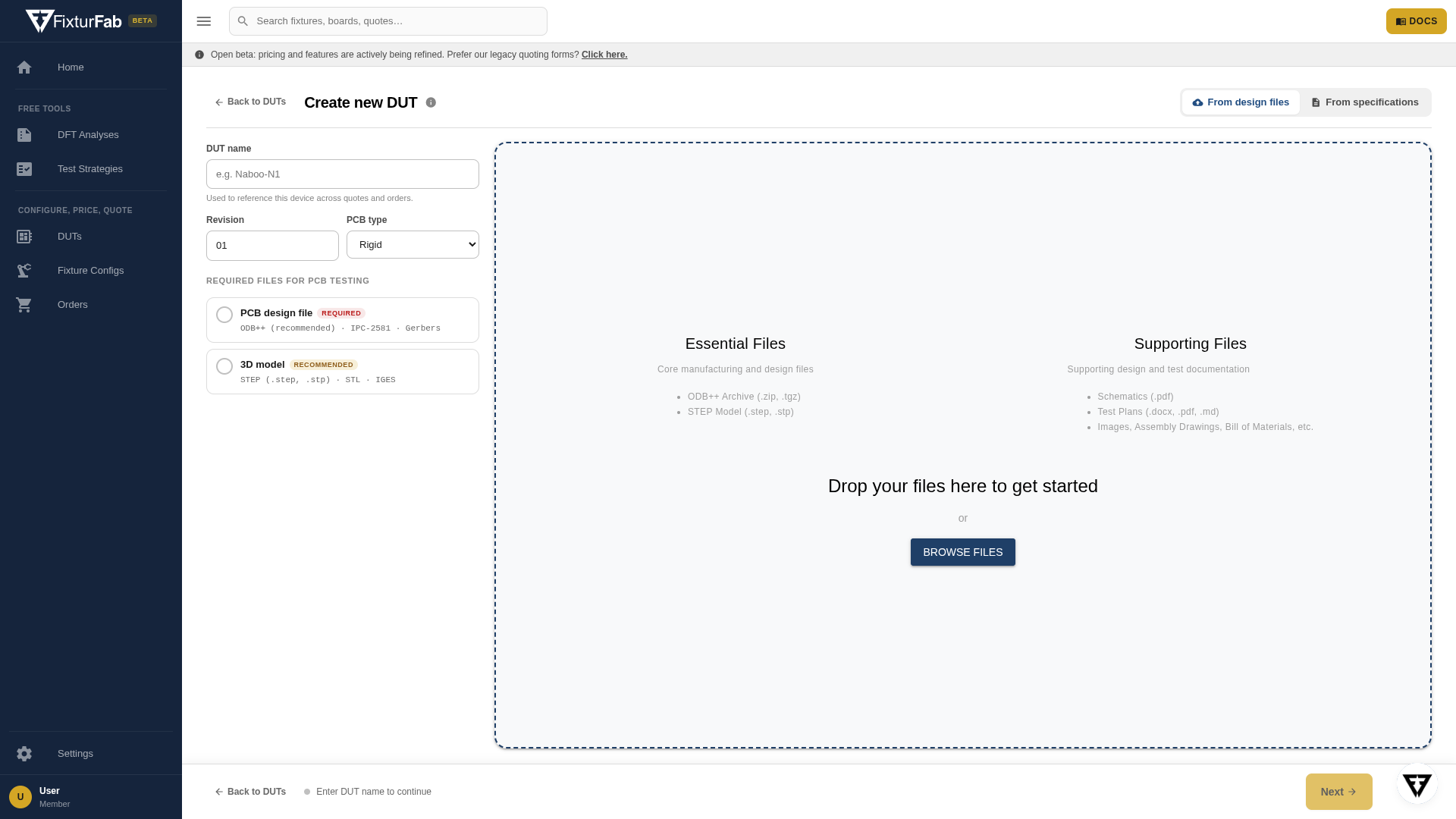Screen dimensions: 1456x819
Task: Open the DFT Analyses menu item
Action: point(91,135)
